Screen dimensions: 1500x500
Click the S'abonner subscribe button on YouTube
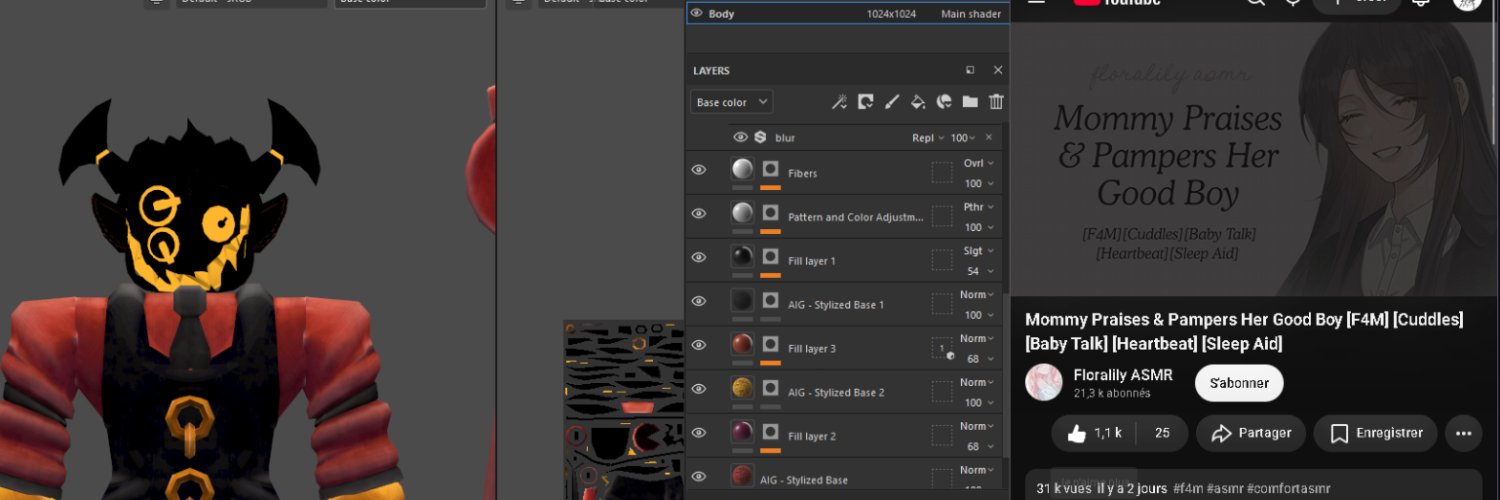(x=1239, y=383)
